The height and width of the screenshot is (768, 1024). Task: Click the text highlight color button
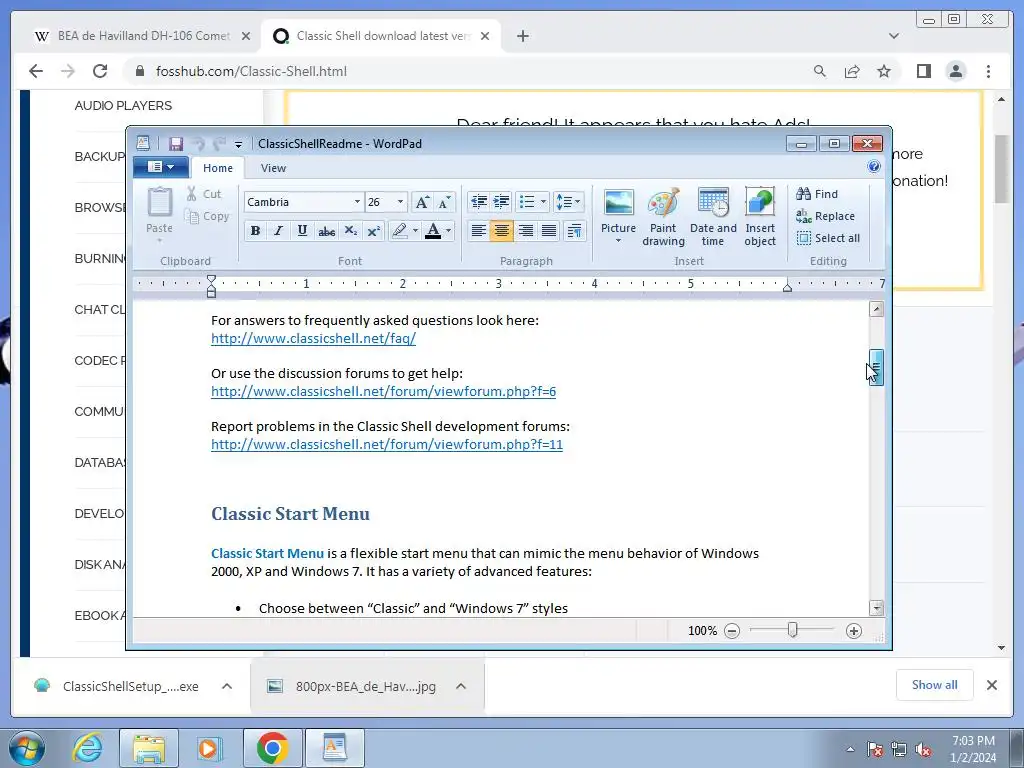(399, 231)
